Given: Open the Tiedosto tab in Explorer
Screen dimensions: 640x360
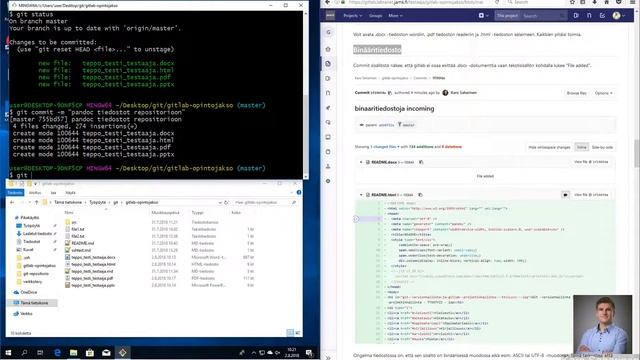Looking at the screenshot, I should [x=15, y=193].
